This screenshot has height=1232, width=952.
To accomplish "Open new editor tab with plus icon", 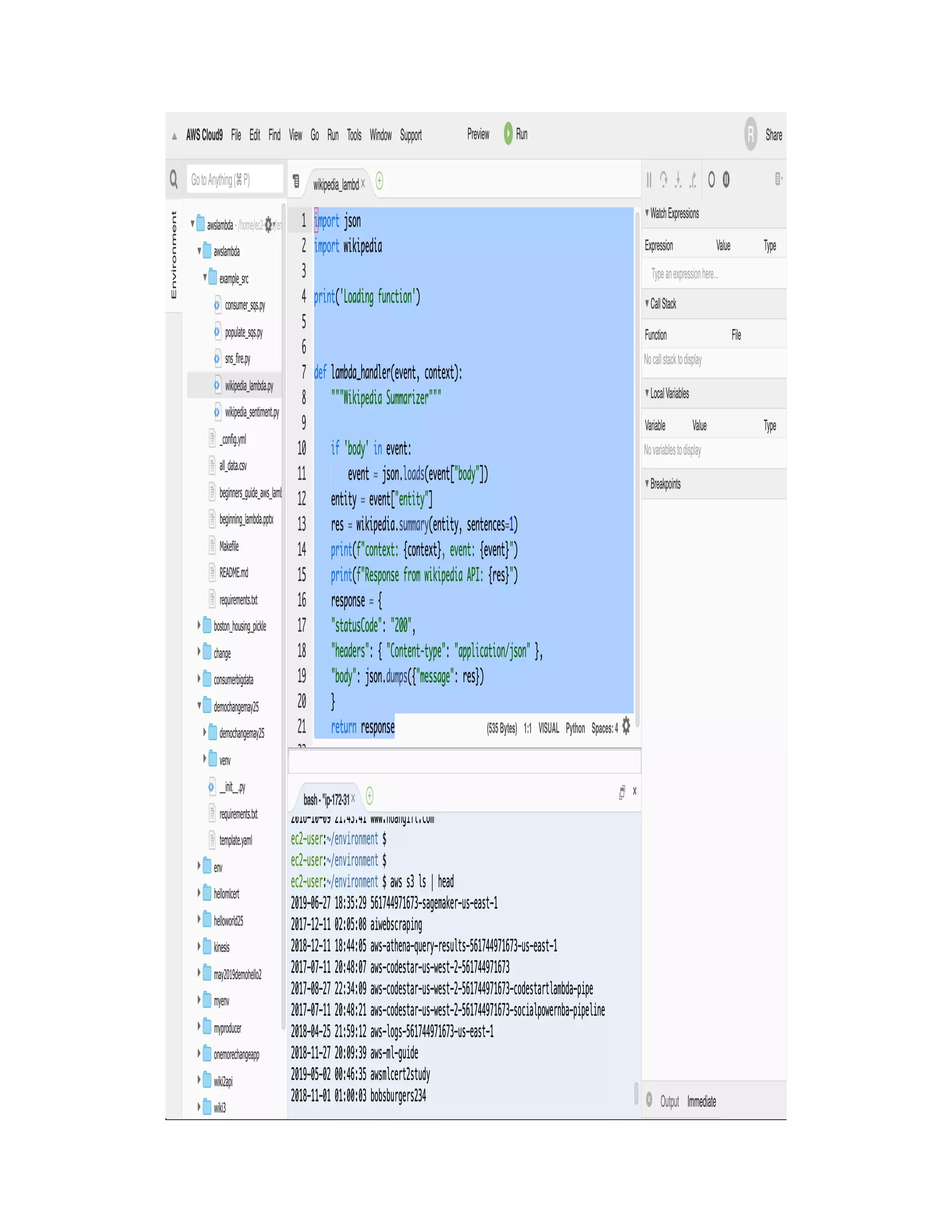I will (x=379, y=181).
